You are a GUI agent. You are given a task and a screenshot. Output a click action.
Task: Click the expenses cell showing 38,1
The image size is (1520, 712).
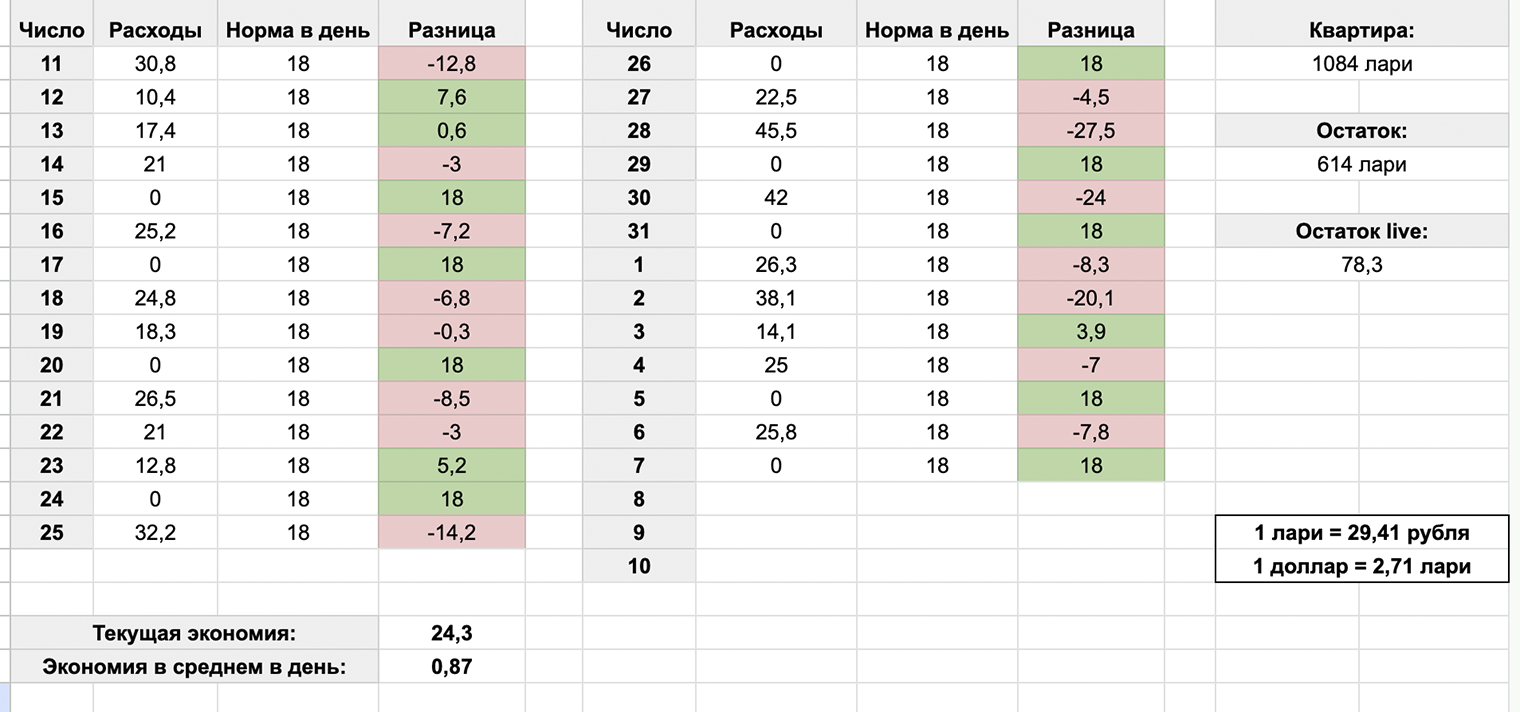coord(776,298)
